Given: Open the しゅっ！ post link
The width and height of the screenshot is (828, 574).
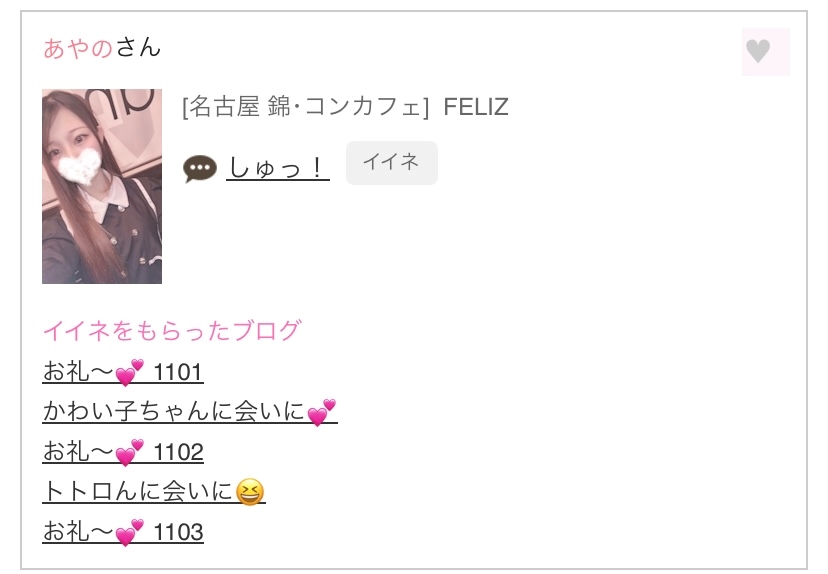Looking at the screenshot, I should click(277, 167).
